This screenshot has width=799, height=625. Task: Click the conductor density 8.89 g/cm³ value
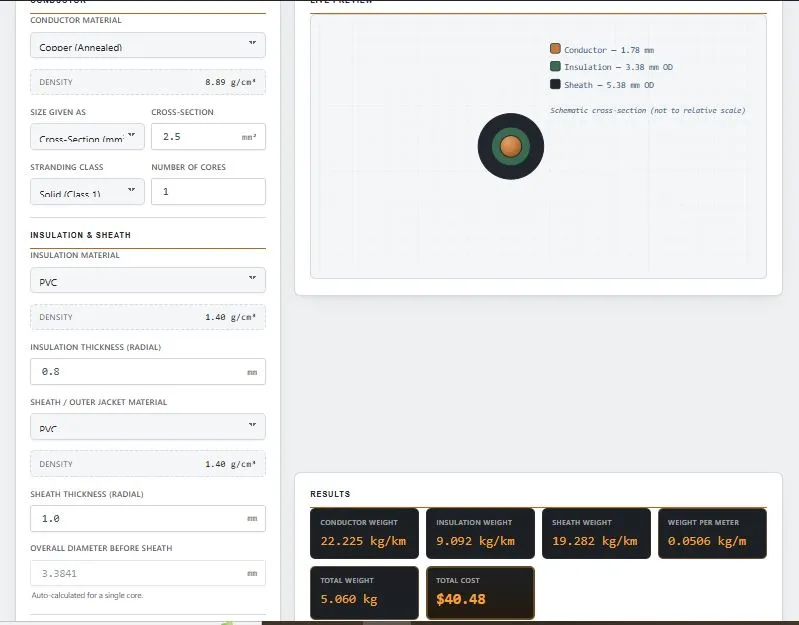[x=230, y=82]
